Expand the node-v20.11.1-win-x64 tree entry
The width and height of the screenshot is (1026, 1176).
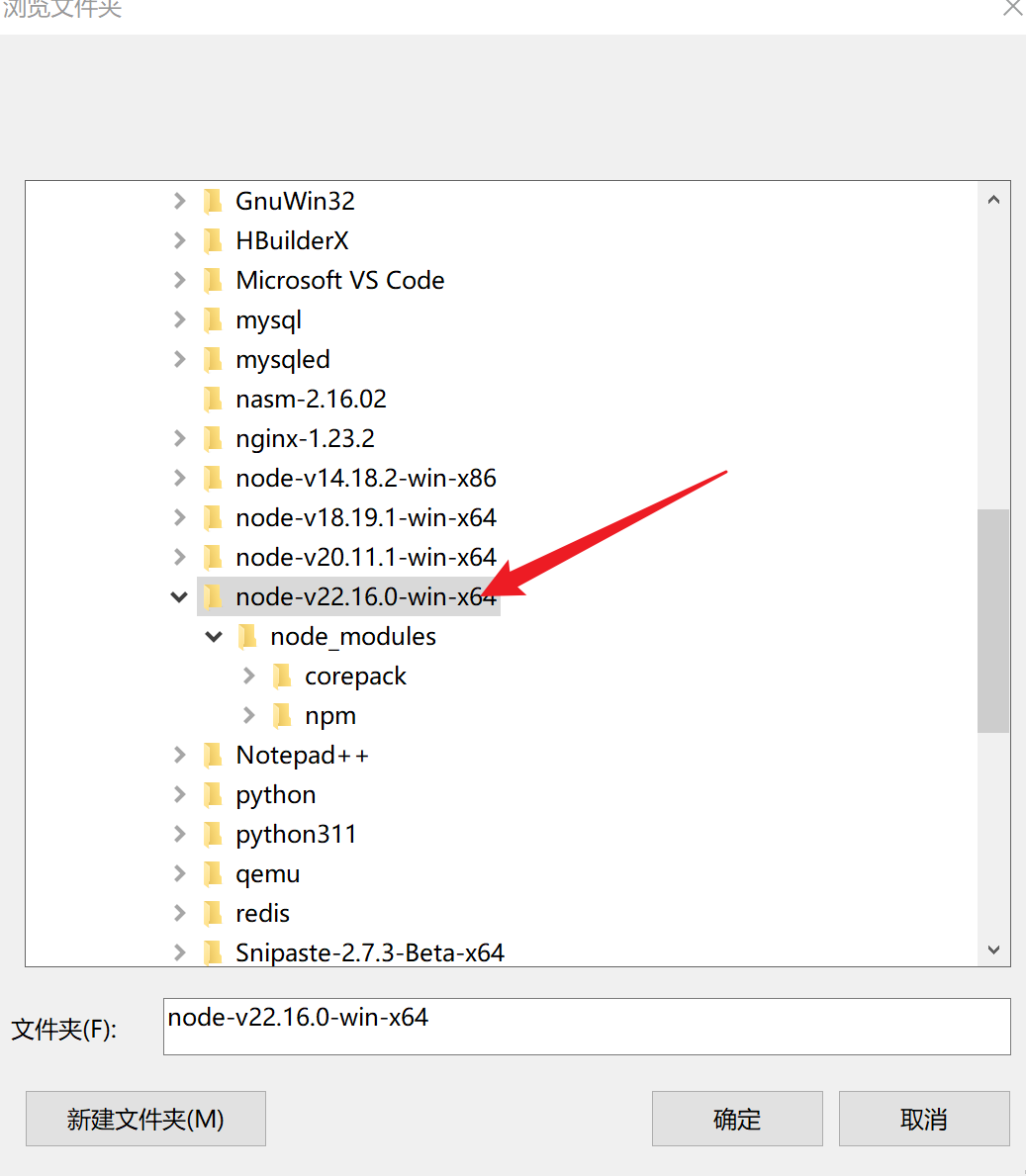pyautogui.click(x=179, y=556)
